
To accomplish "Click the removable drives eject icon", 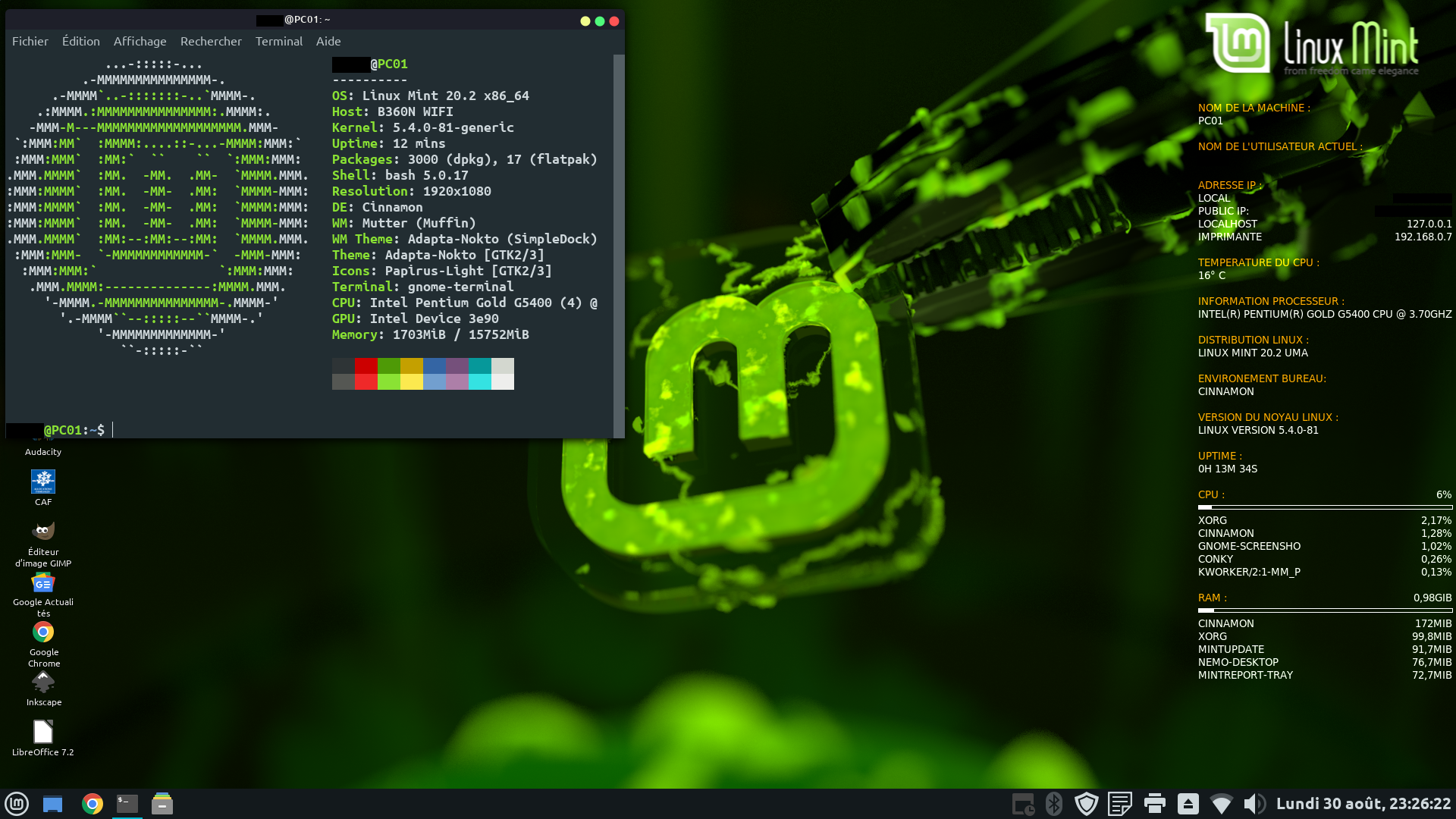I will (1188, 804).
